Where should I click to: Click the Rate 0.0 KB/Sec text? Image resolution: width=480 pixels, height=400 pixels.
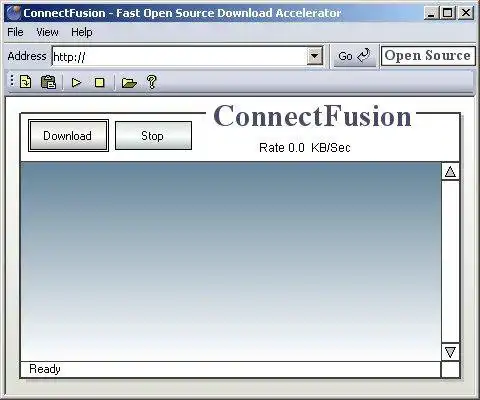[305, 148]
